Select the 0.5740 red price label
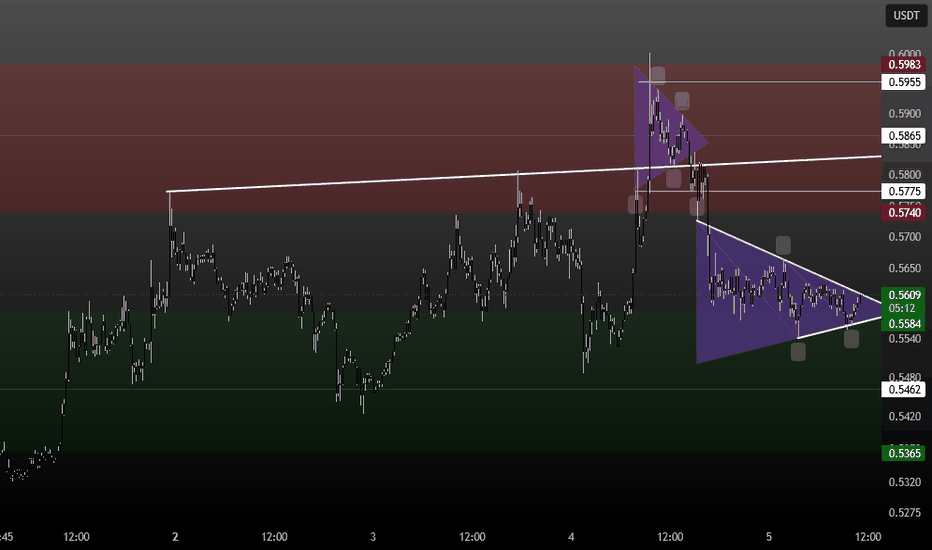Image resolution: width=932 pixels, height=550 pixels. 904,213
